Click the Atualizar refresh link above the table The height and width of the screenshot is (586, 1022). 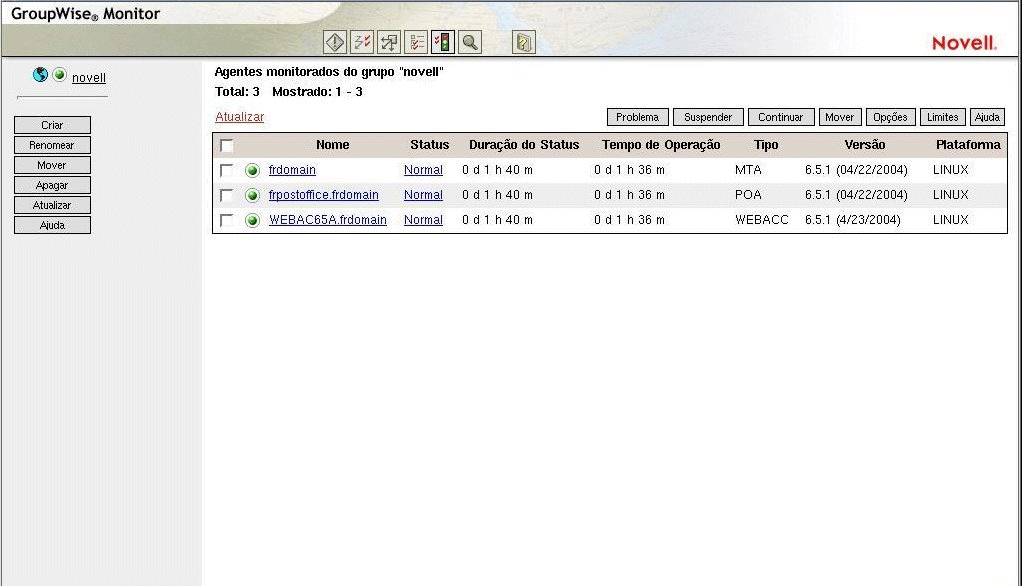[x=239, y=116]
